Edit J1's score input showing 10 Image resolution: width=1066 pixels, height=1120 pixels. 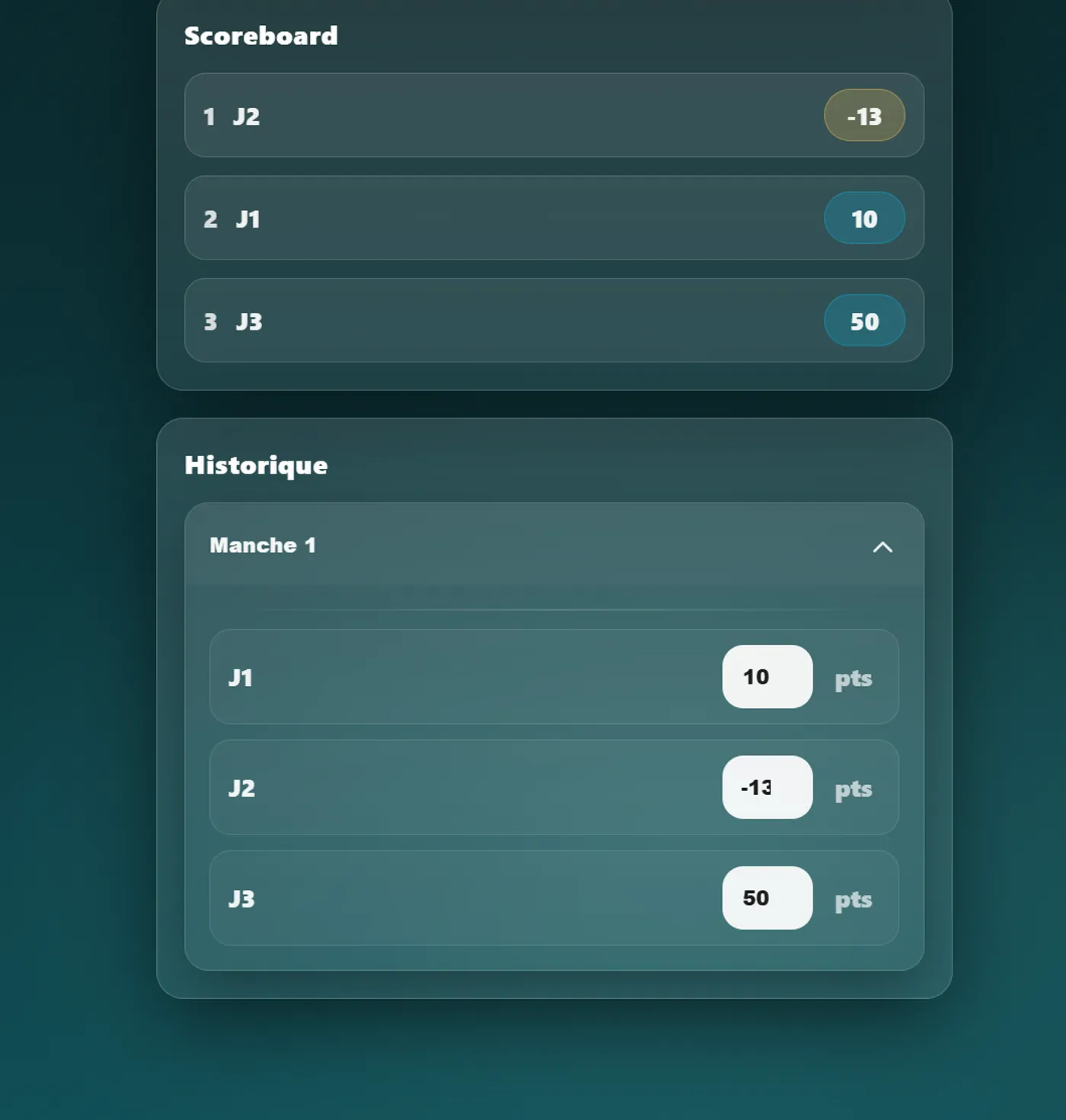(x=767, y=677)
